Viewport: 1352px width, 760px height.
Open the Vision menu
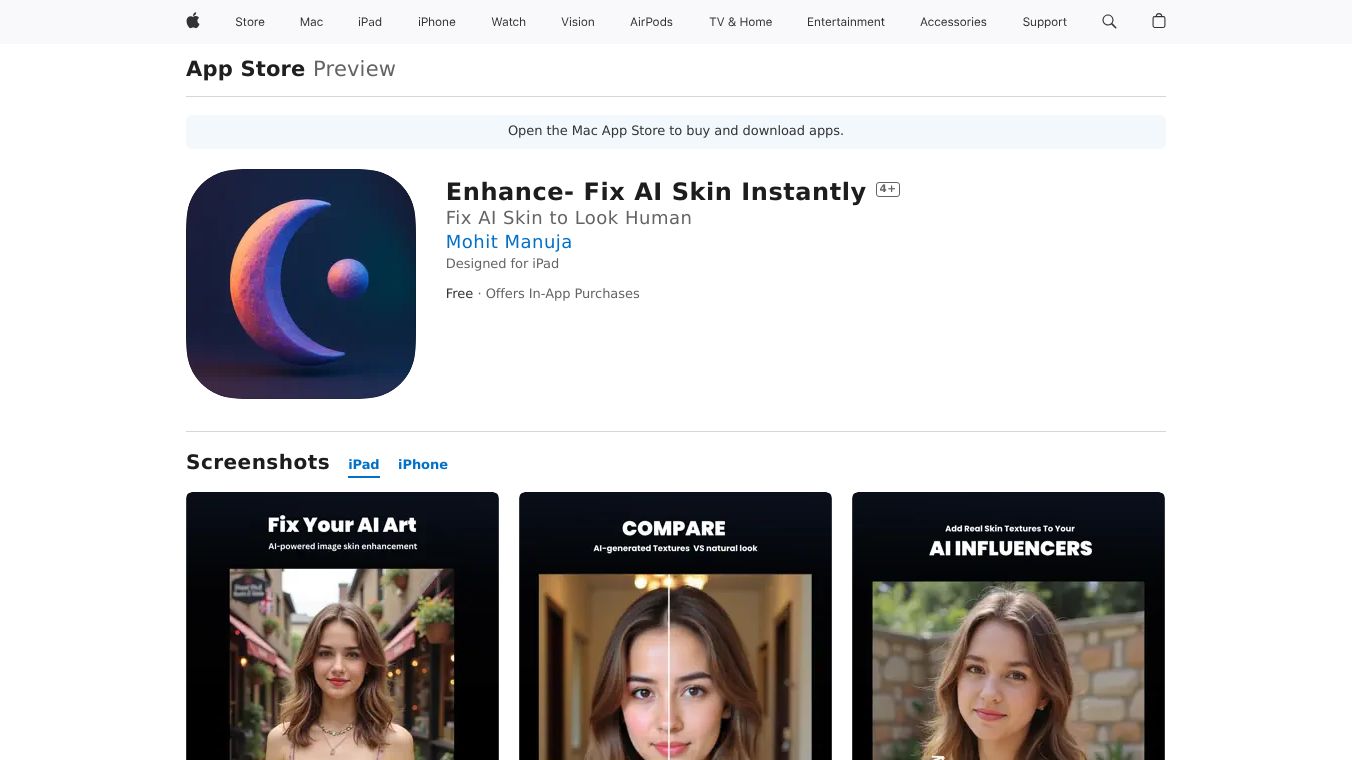[x=578, y=22]
